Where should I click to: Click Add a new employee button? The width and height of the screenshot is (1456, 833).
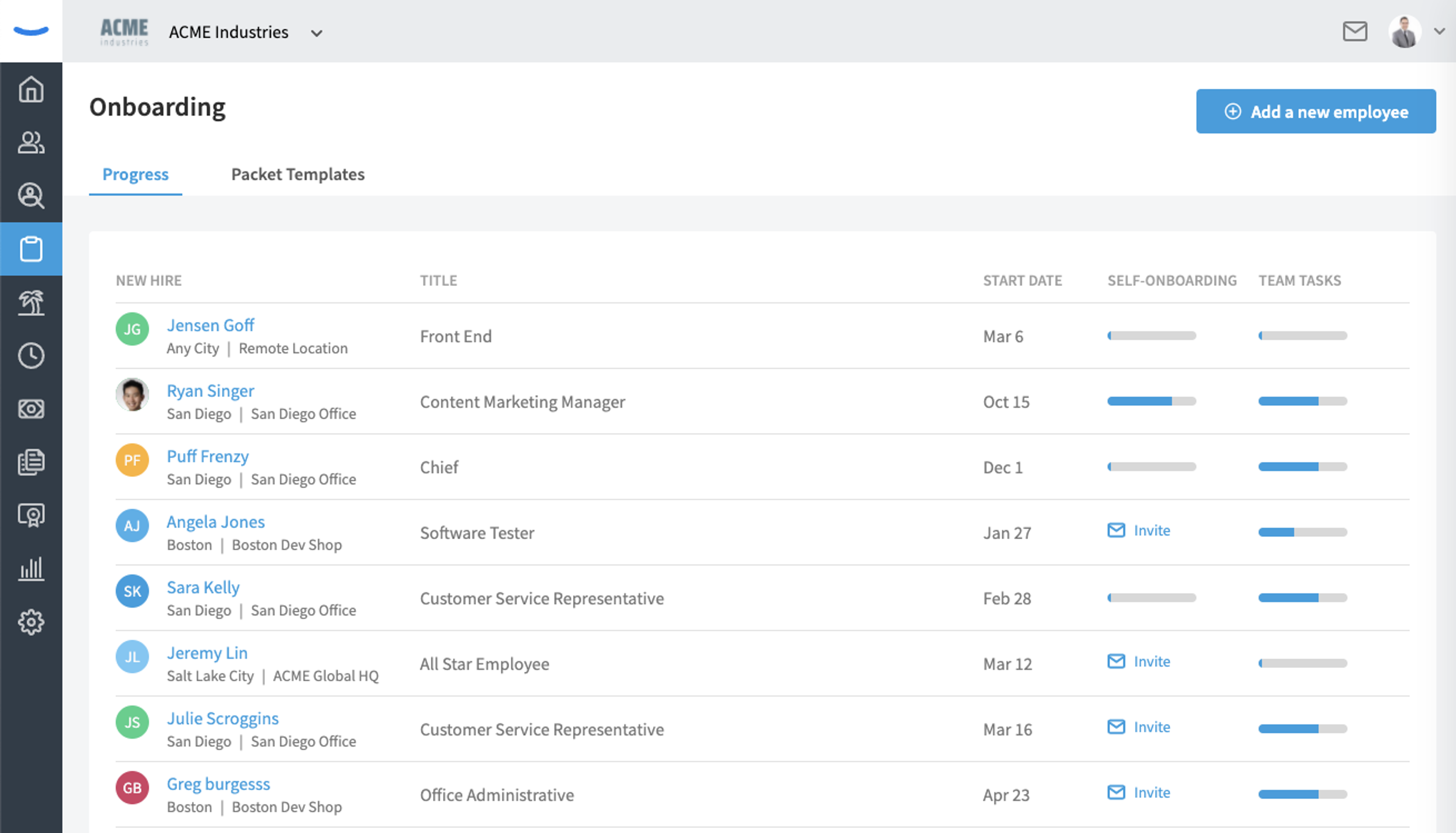pyautogui.click(x=1316, y=111)
